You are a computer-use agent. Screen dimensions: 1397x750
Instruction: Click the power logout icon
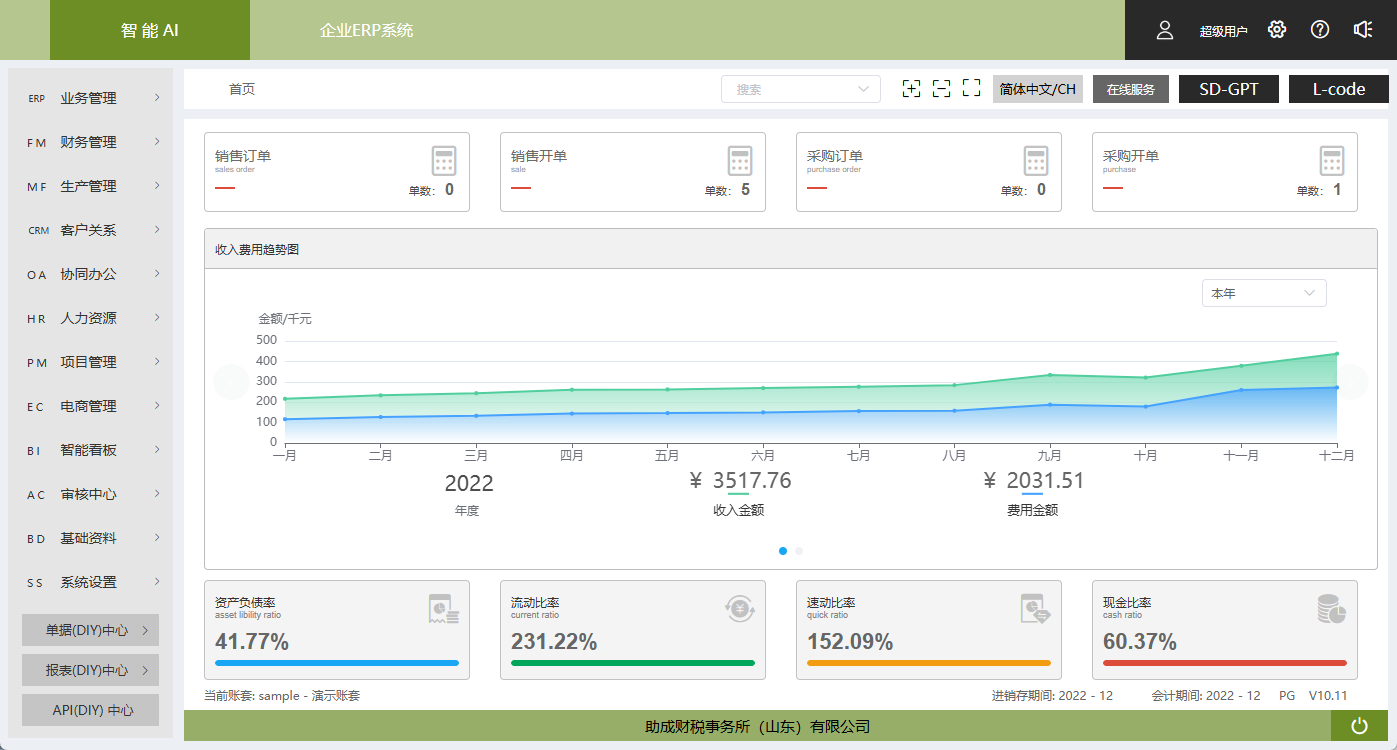tap(1359, 726)
